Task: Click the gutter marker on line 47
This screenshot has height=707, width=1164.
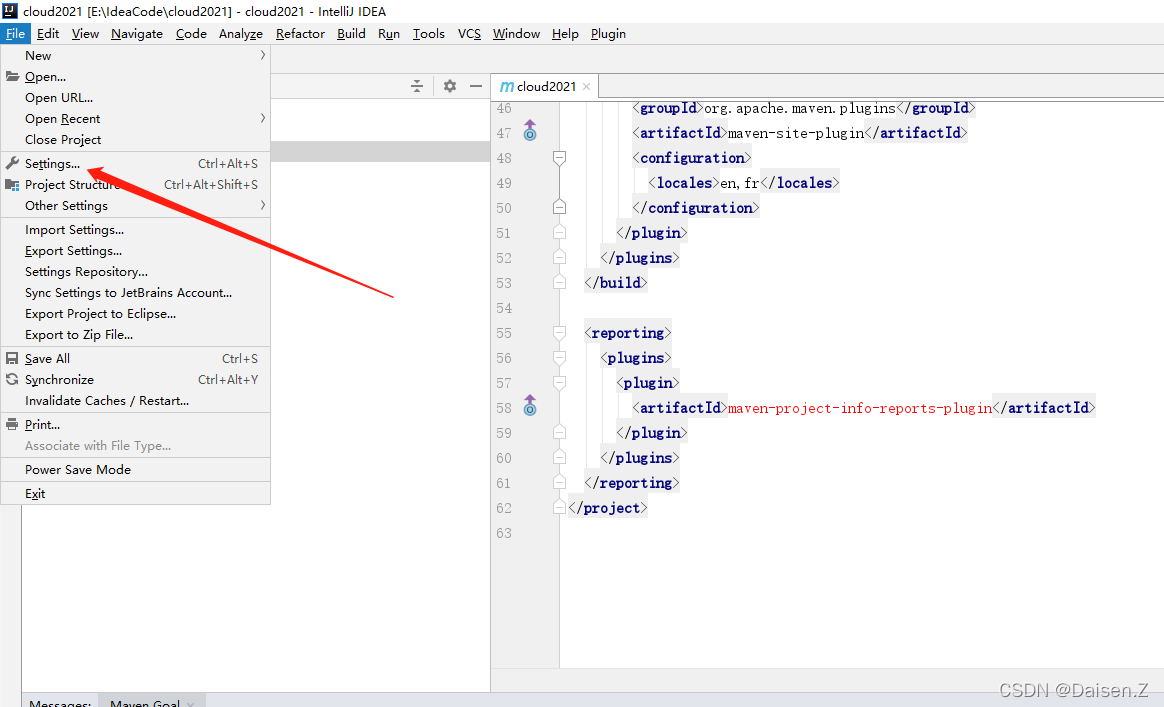Action: click(x=530, y=131)
